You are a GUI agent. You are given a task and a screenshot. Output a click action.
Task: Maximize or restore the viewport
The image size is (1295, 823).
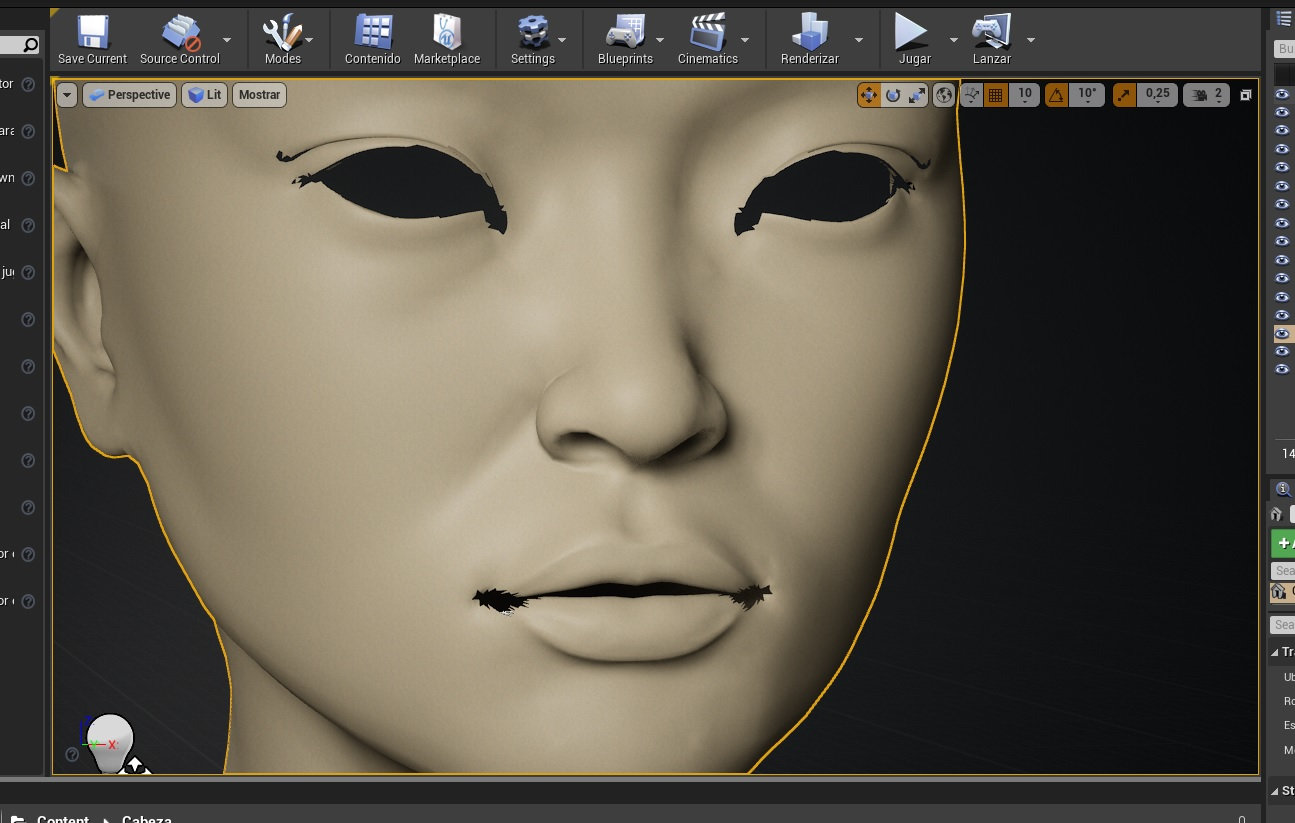point(1246,95)
